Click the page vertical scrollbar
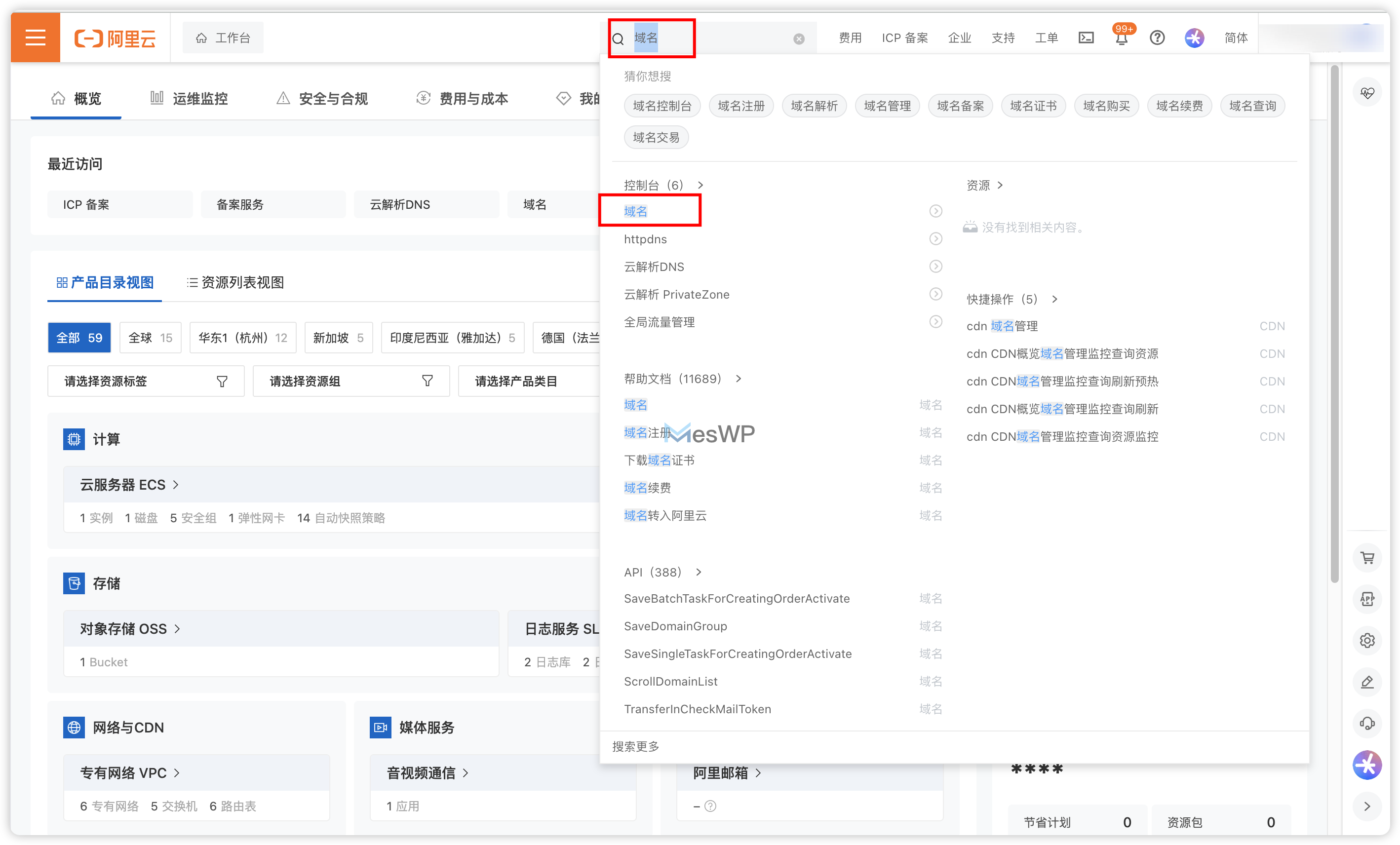This screenshot has height=845, width=1400. coord(1335,324)
